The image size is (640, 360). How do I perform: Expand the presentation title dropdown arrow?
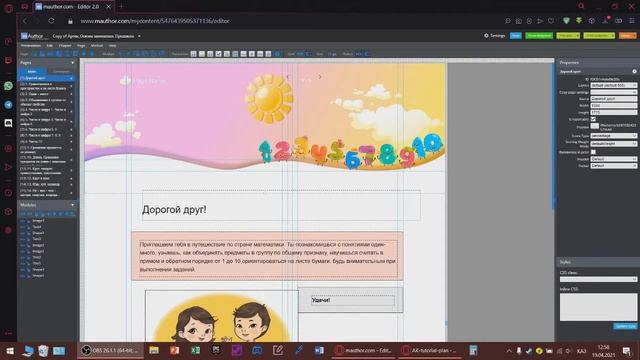pos(139,36)
